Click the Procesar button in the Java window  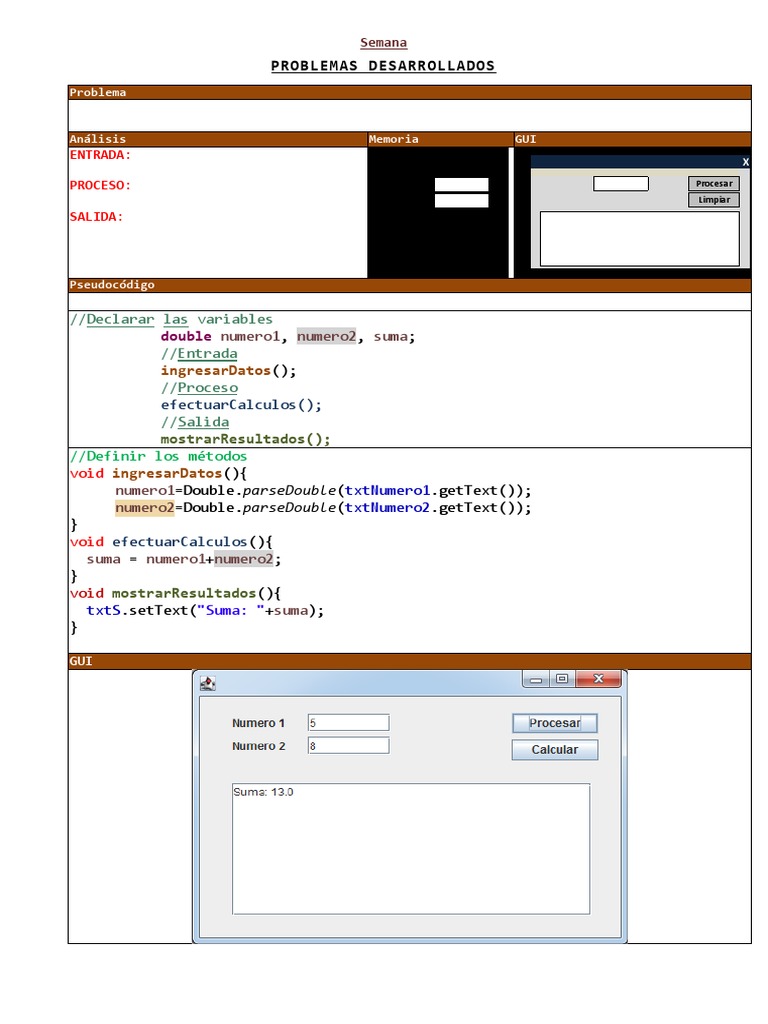point(554,723)
